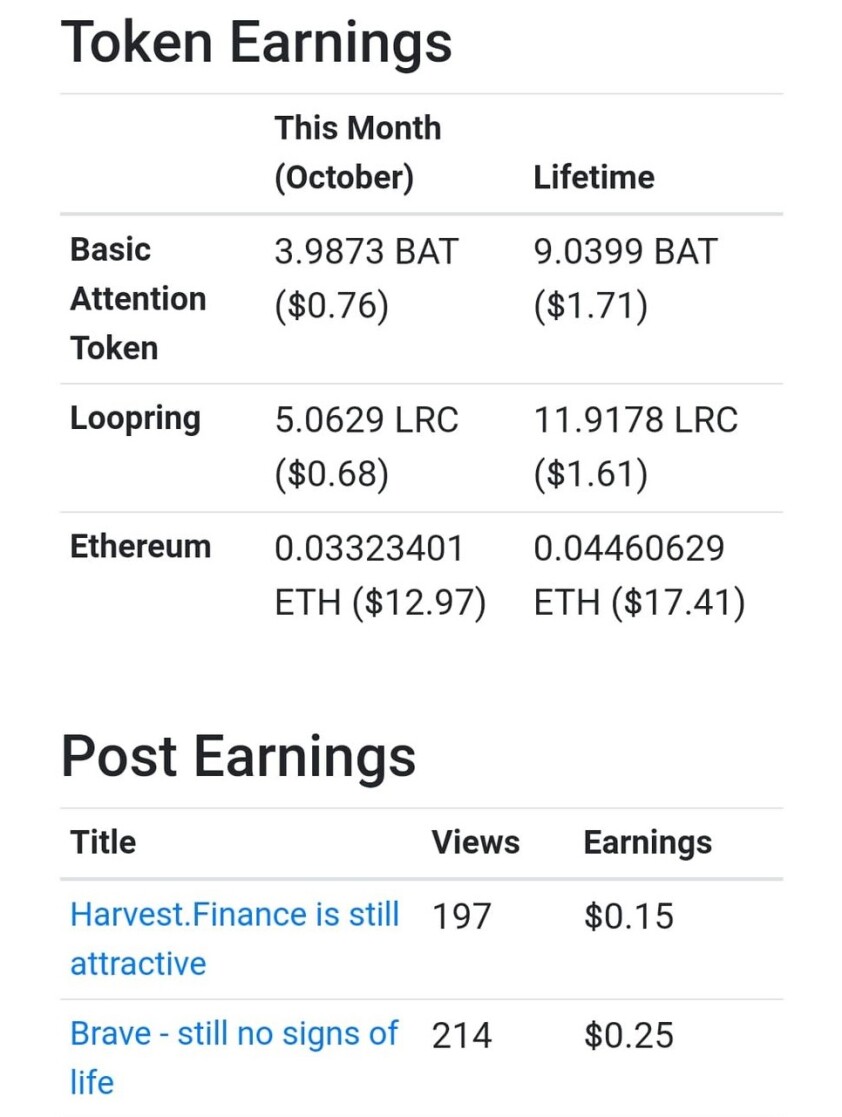Open the Harvest.Finance is still attractive post

click(x=234, y=939)
